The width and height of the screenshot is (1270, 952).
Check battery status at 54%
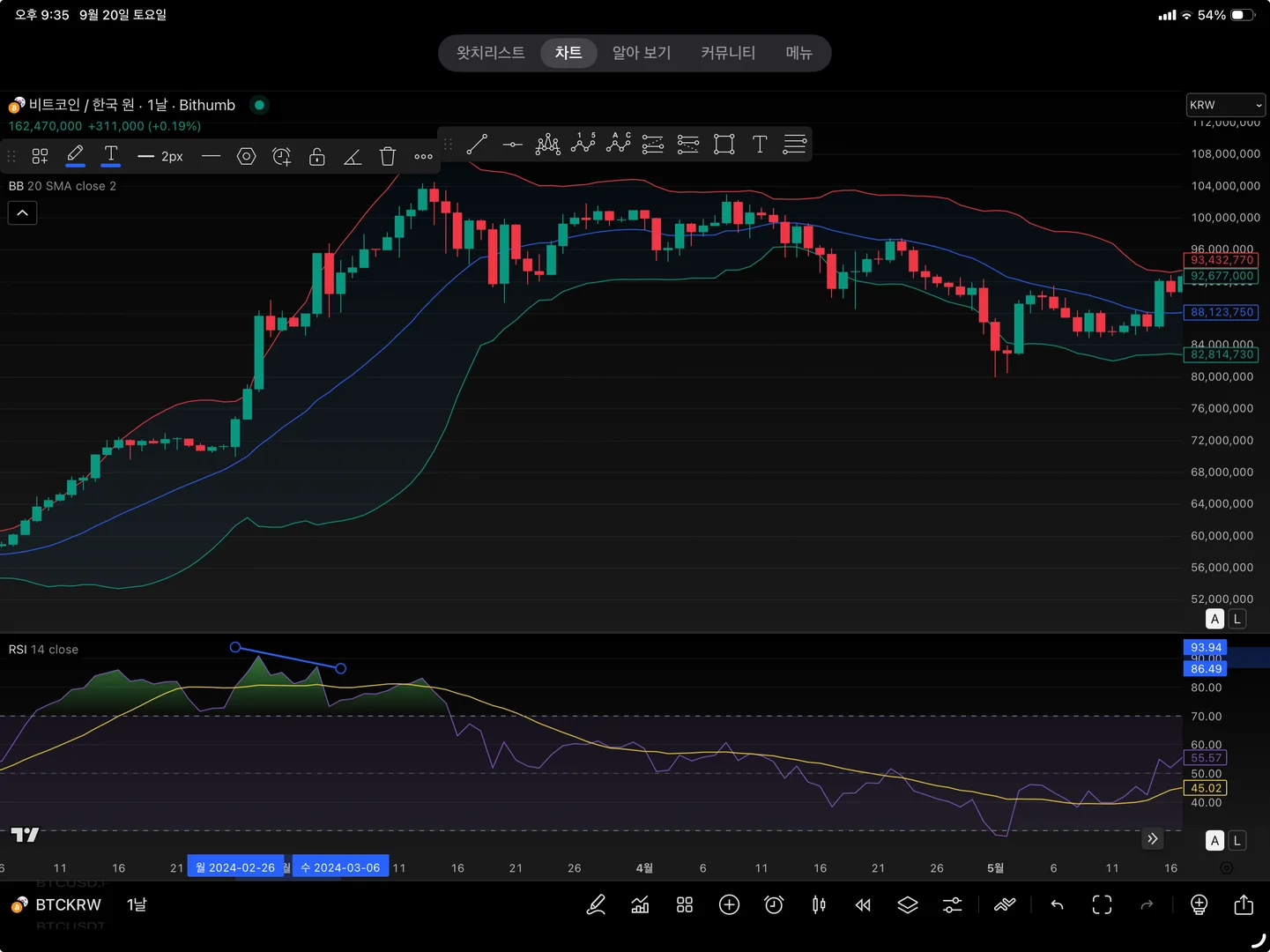[1226, 15]
